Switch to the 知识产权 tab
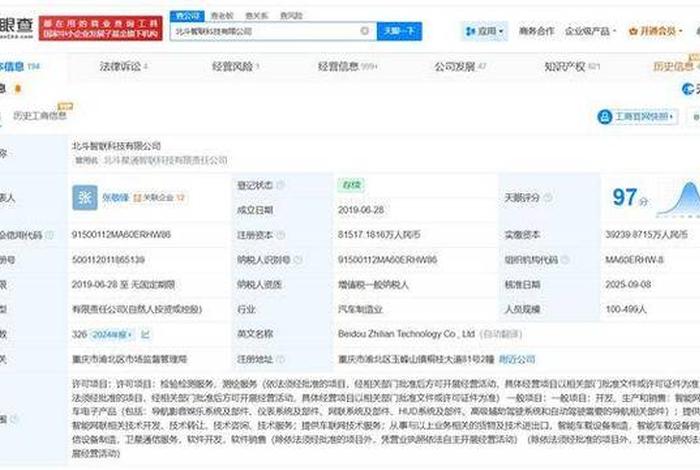The width and height of the screenshot is (700, 470). click(x=572, y=67)
